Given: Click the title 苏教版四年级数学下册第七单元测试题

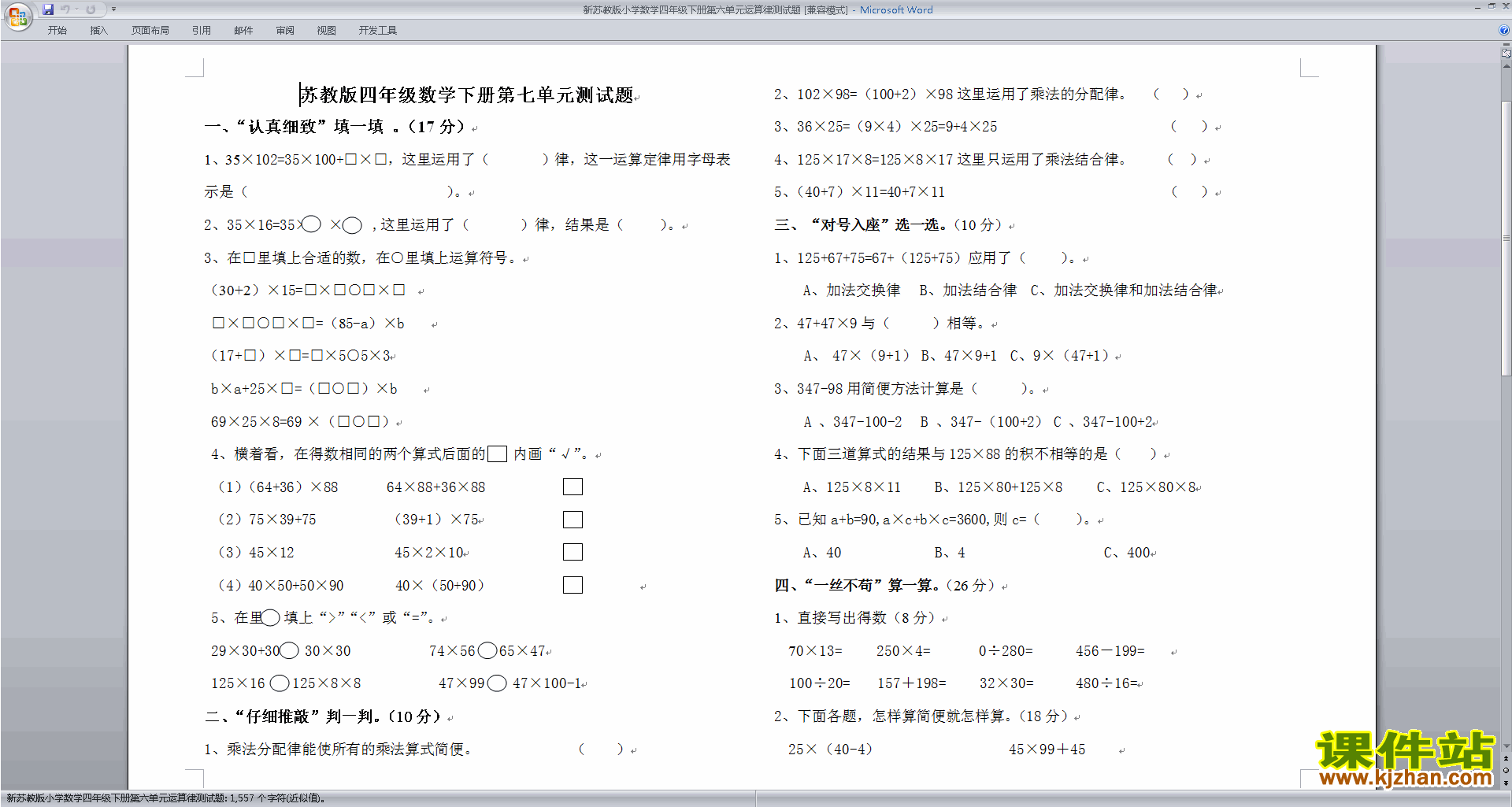Looking at the screenshot, I should click(467, 95).
